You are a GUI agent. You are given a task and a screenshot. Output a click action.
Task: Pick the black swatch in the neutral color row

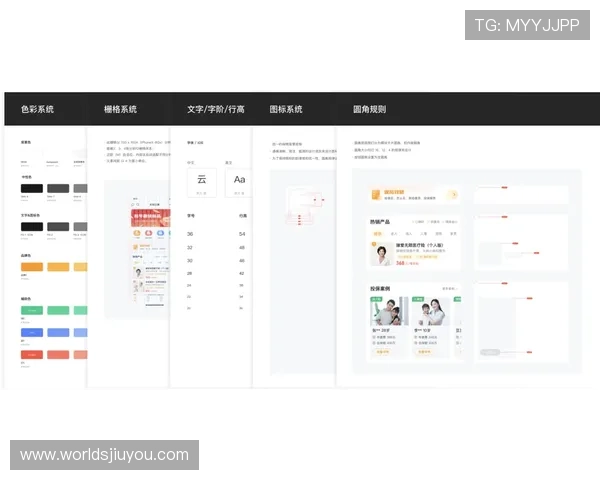32,188
